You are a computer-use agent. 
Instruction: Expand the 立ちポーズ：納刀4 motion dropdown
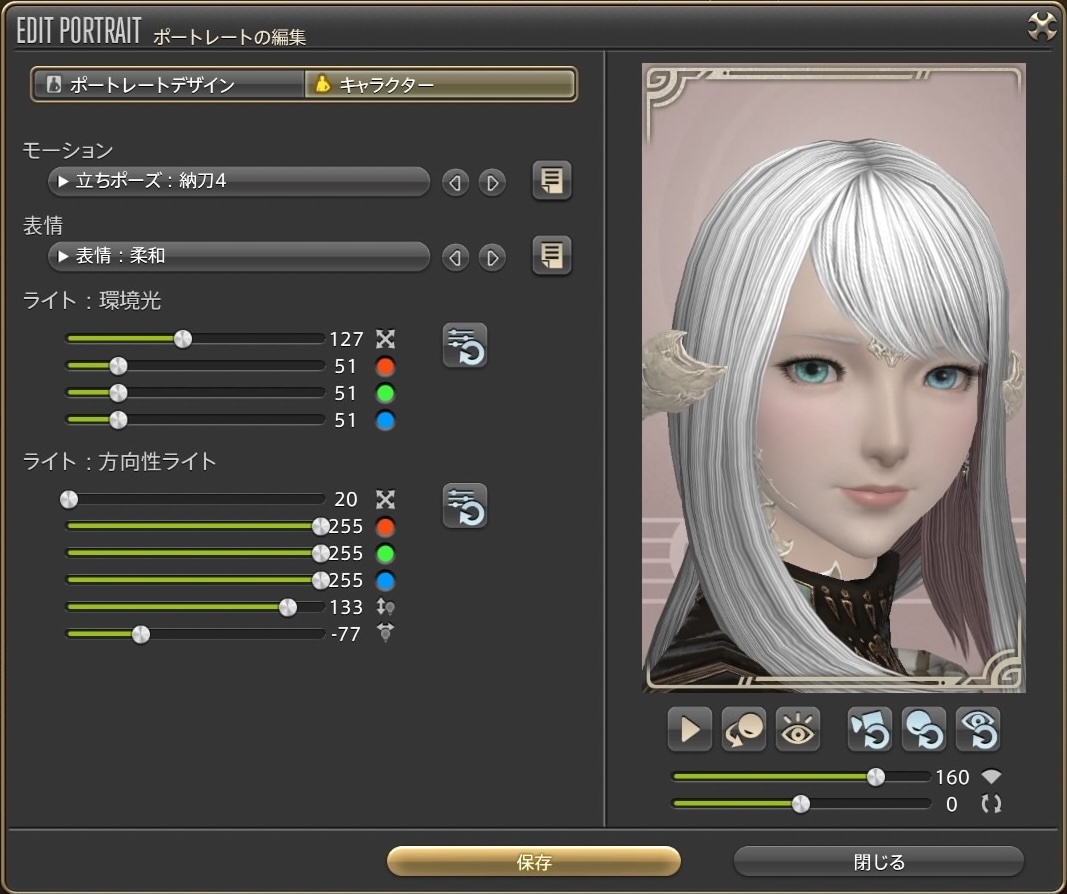[x=238, y=182]
